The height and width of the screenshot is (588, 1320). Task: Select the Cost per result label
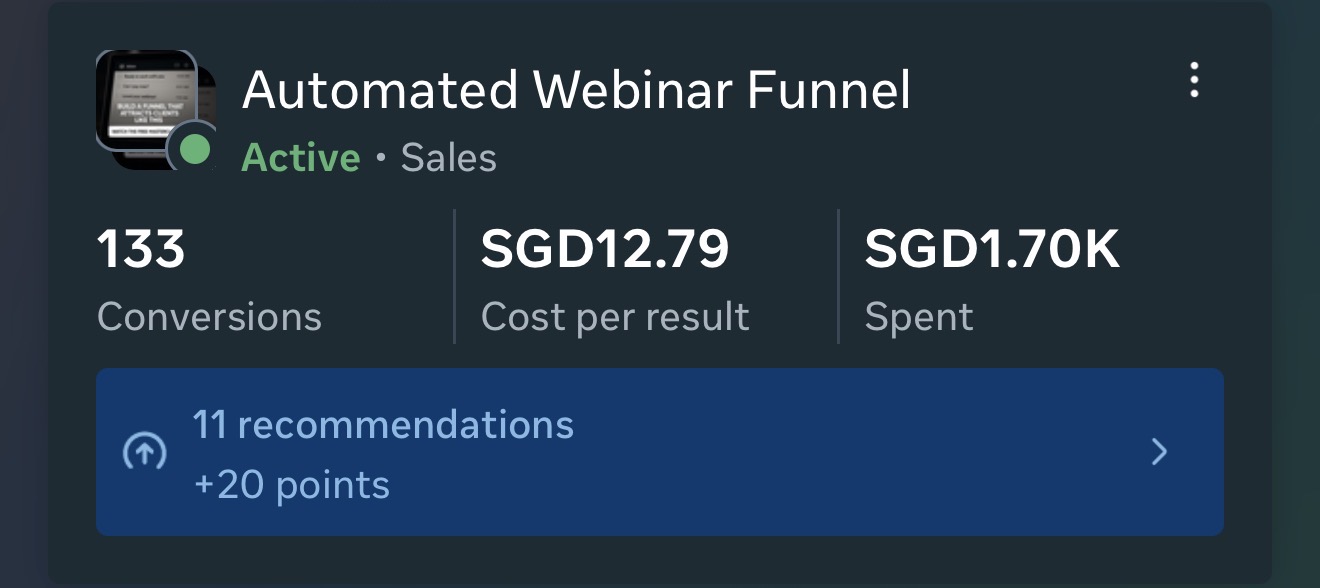click(x=615, y=317)
